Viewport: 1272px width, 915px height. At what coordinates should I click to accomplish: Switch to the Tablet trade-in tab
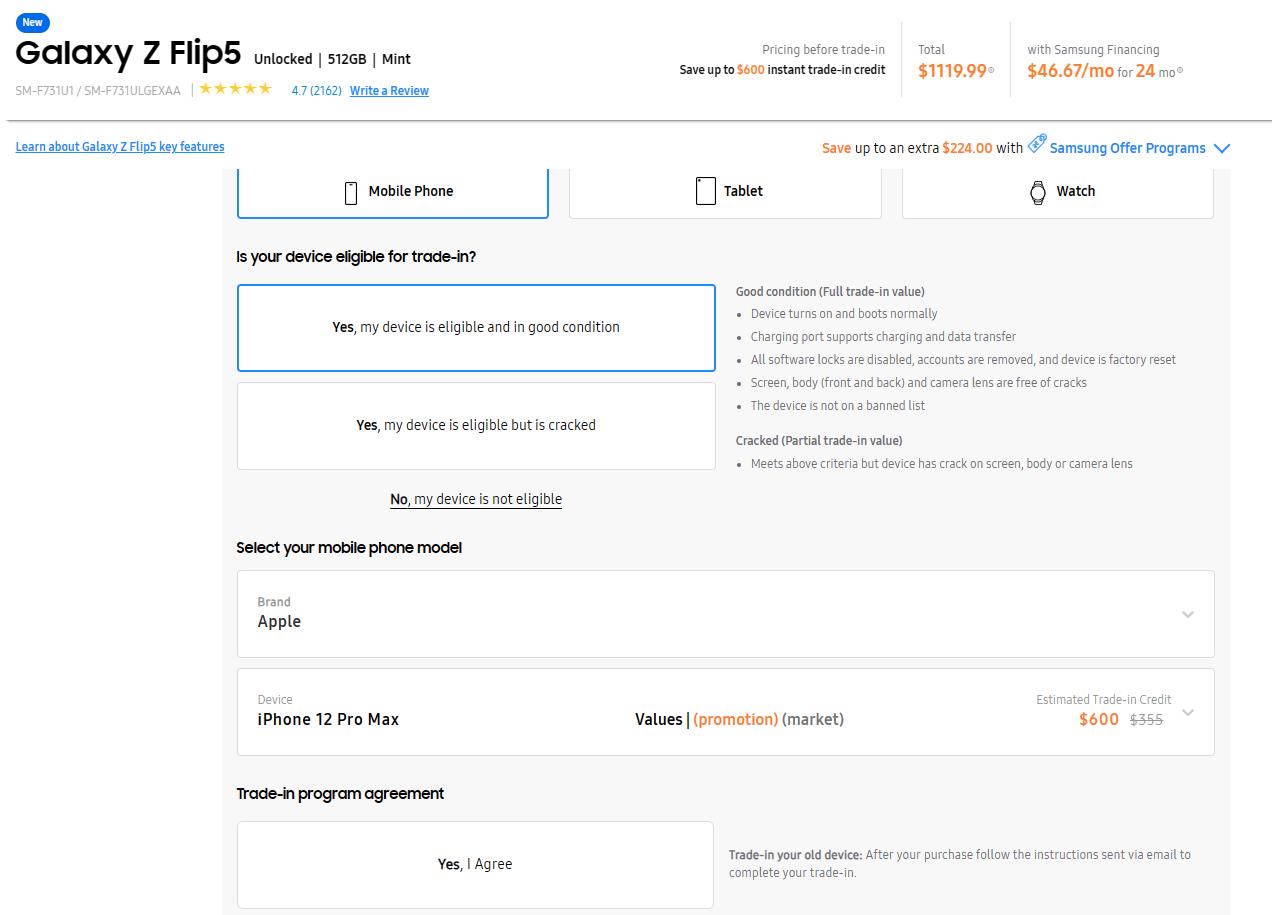tap(725, 192)
